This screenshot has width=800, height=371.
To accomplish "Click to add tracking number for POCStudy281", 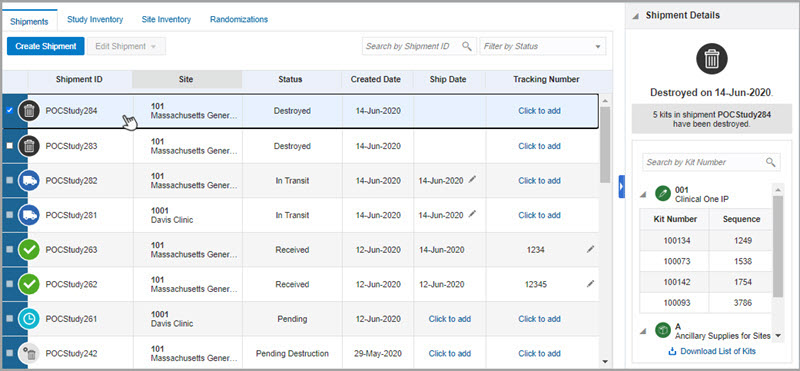I will tap(539, 215).
